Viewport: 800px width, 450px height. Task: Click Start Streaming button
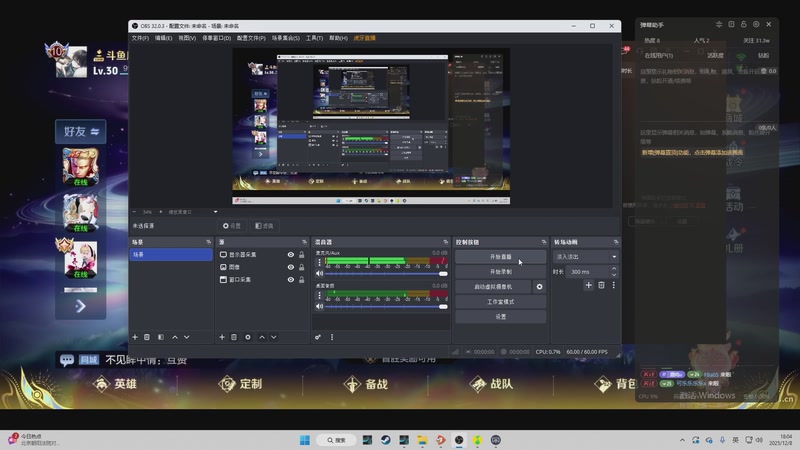(x=501, y=257)
